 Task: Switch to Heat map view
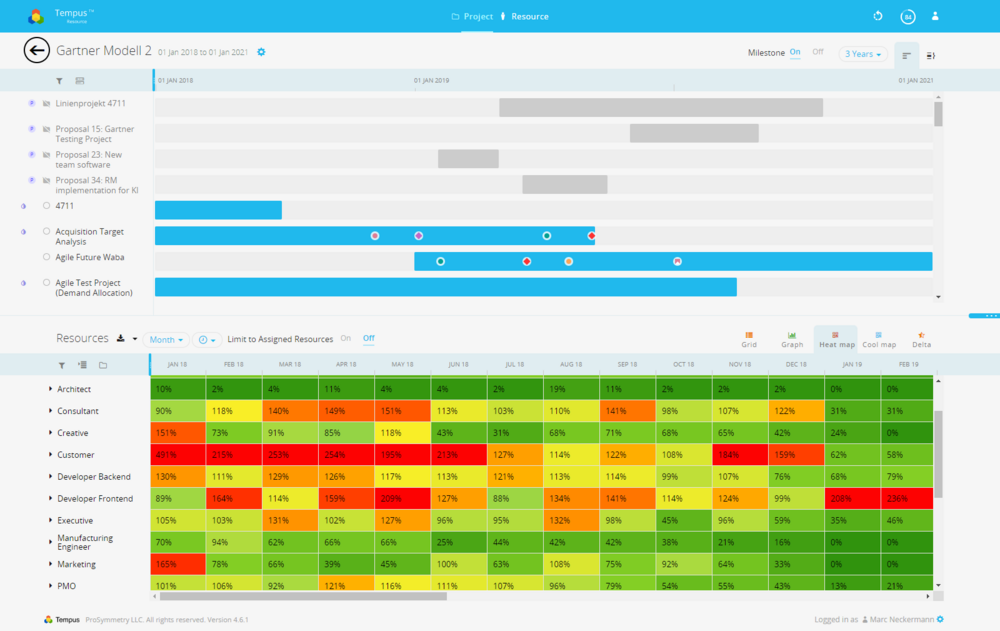(x=836, y=339)
